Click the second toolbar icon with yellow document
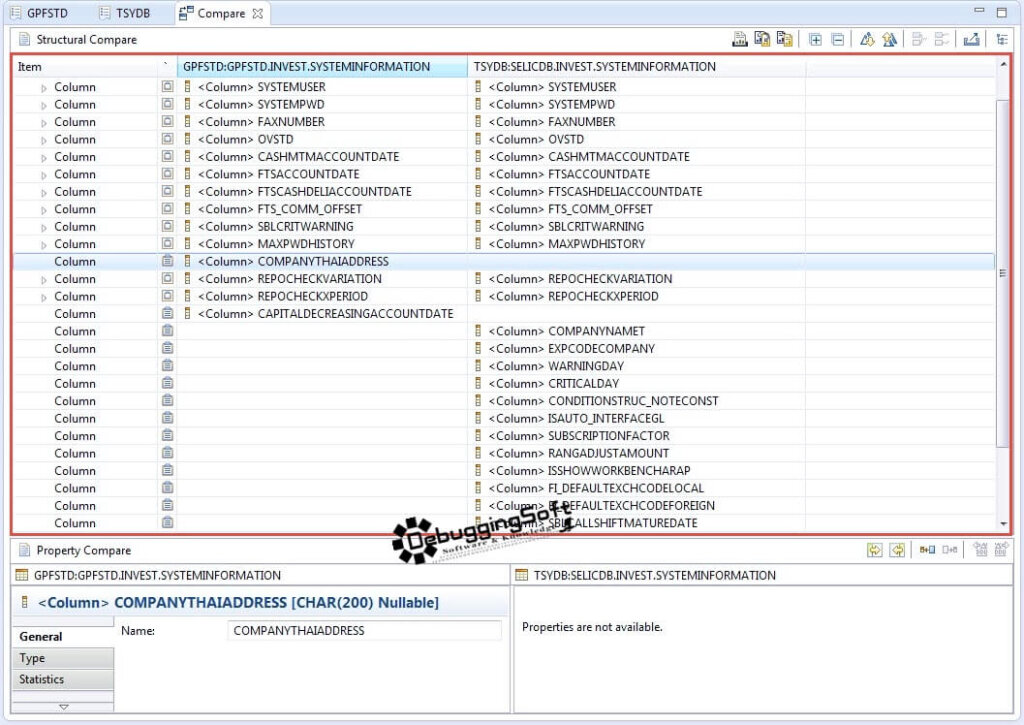Image resolution: width=1024 pixels, height=725 pixels. (x=761, y=39)
